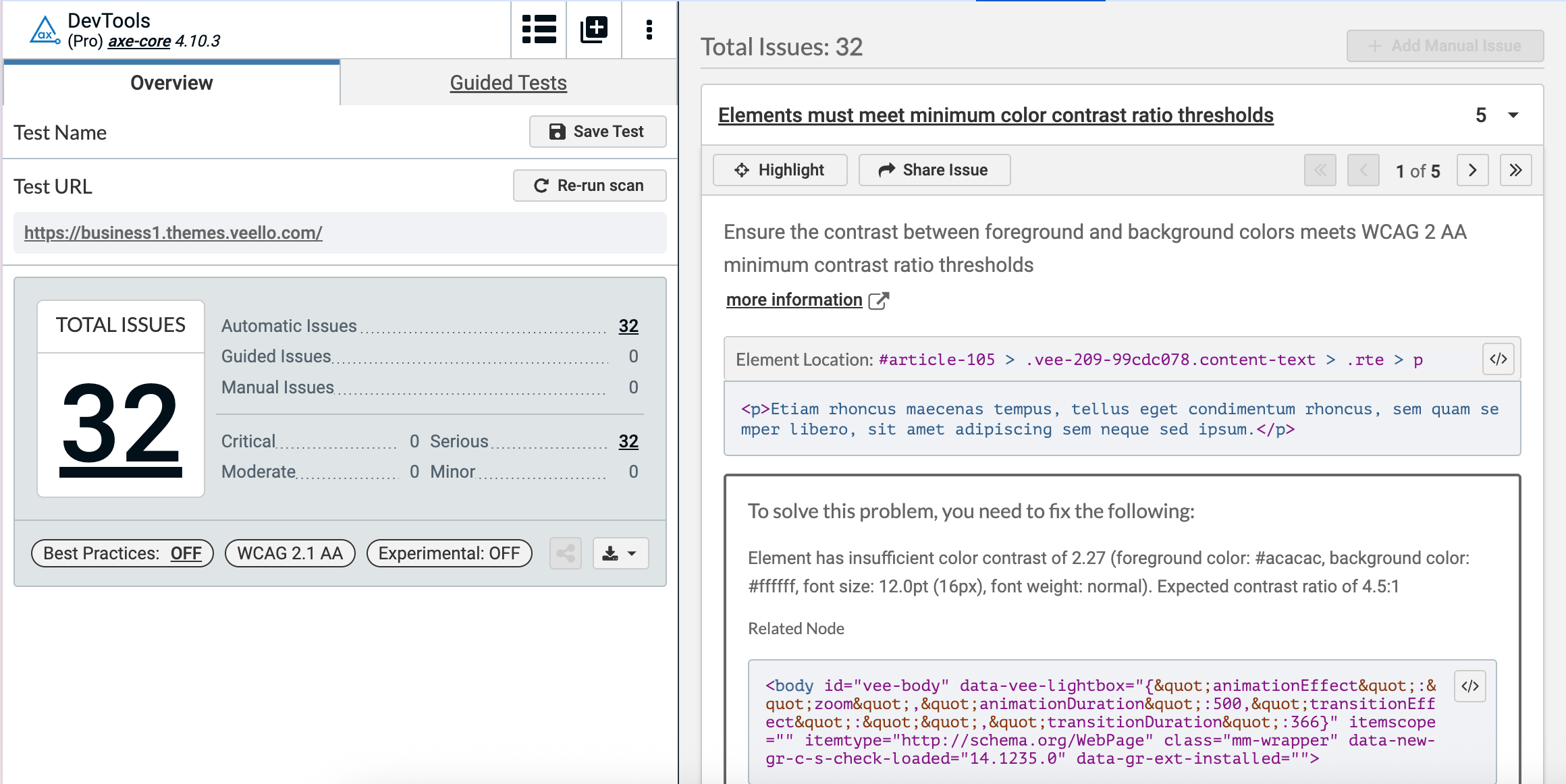Image resolution: width=1566 pixels, height=784 pixels.
Task: Click the TOTAL ISSUES card heading
Action: [121, 325]
